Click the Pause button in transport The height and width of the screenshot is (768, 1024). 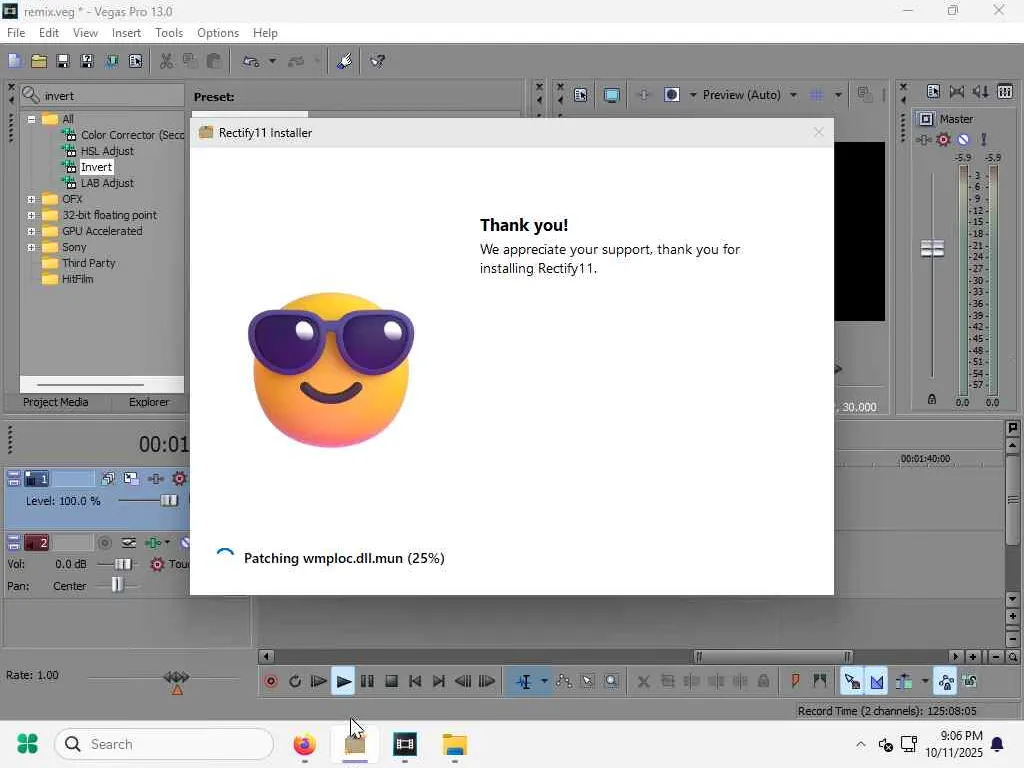pos(367,682)
